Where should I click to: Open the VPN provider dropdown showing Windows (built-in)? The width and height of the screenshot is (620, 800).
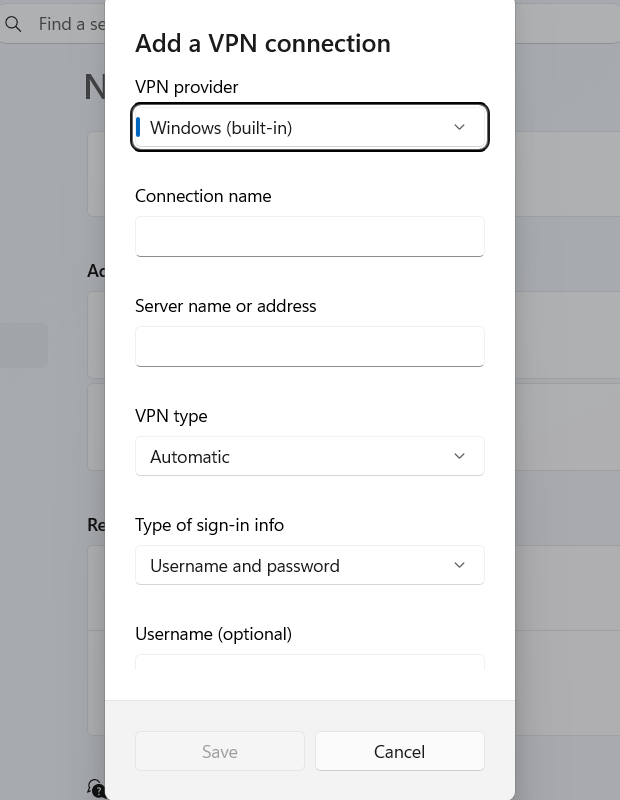click(310, 128)
